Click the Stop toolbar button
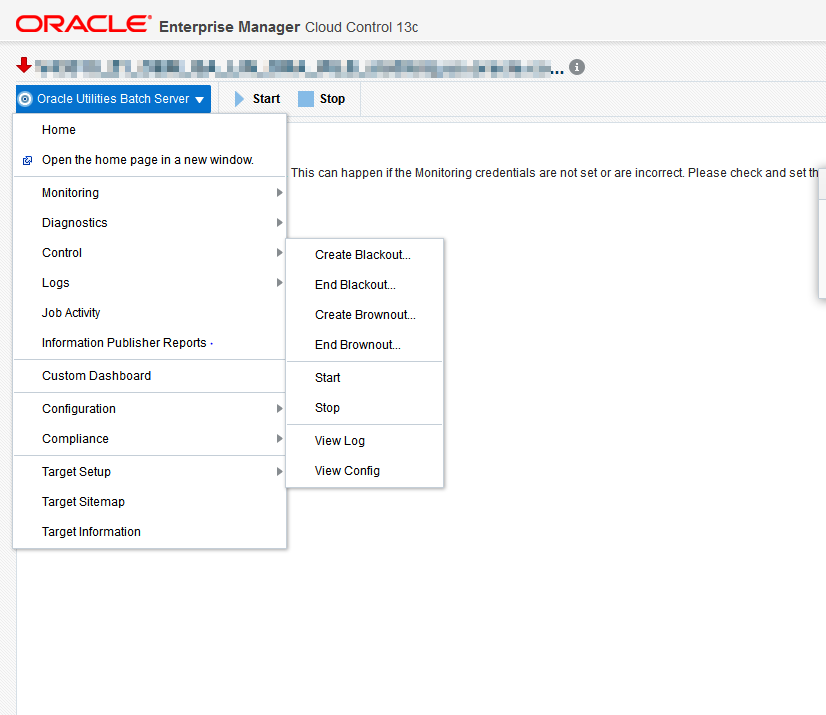This screenshot has width=826, height=715. (322, 99)
